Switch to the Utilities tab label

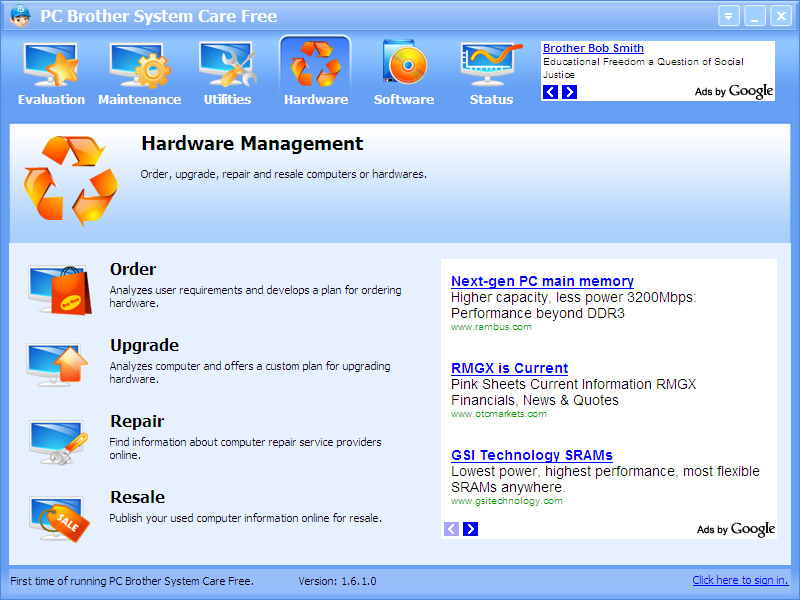[x=228, y=99]
